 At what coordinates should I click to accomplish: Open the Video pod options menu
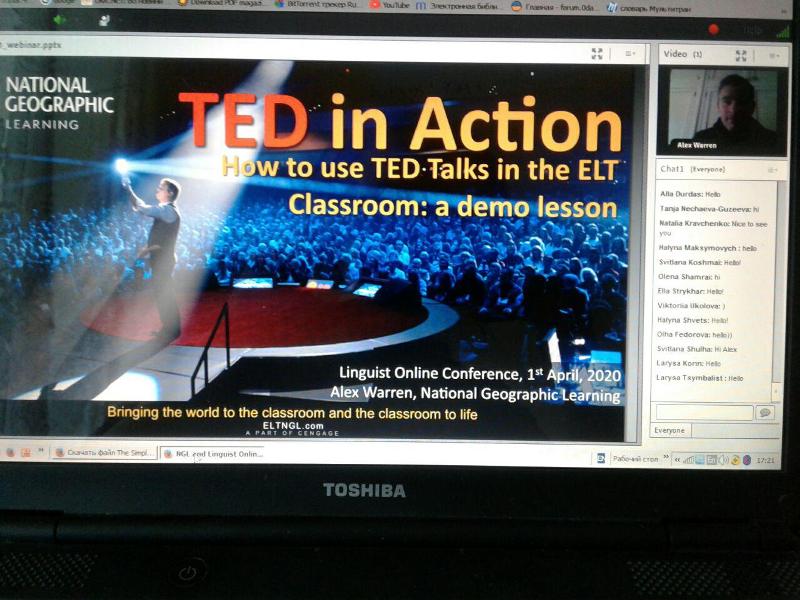774,56
